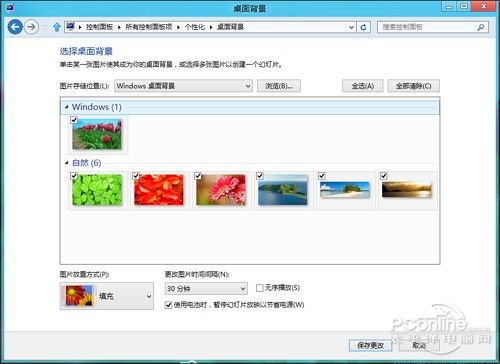This screenshot has height=364, width=500.
Task: Select the beach panorama thumbnail
Action: click(345, 190)
